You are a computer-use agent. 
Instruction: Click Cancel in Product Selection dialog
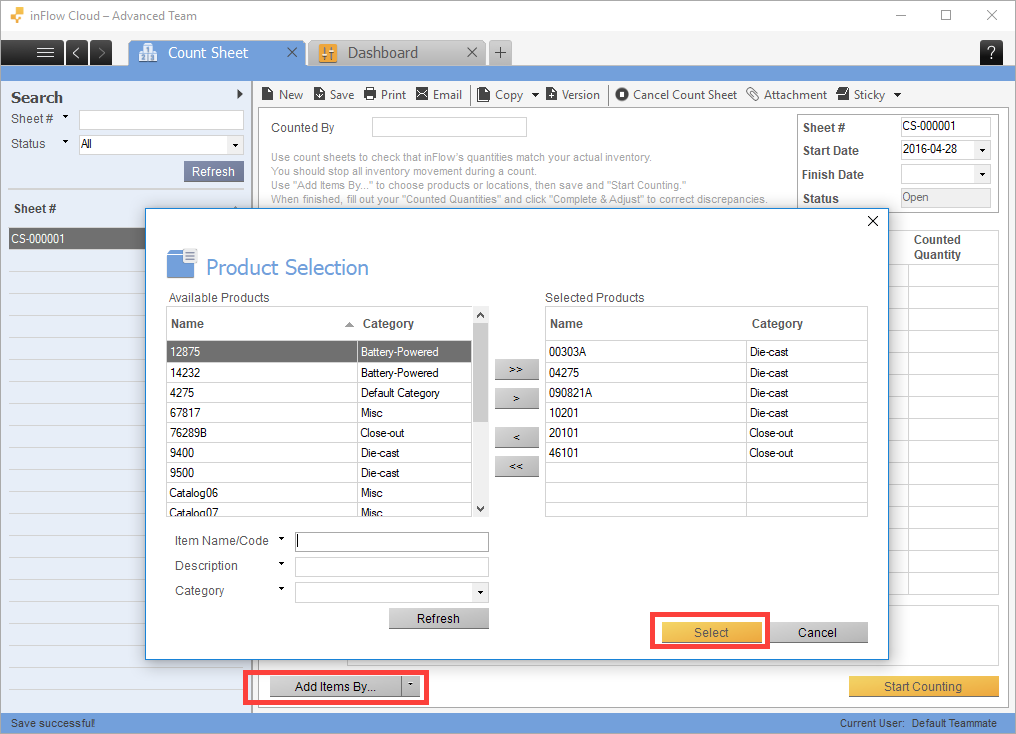click(817, 632)
